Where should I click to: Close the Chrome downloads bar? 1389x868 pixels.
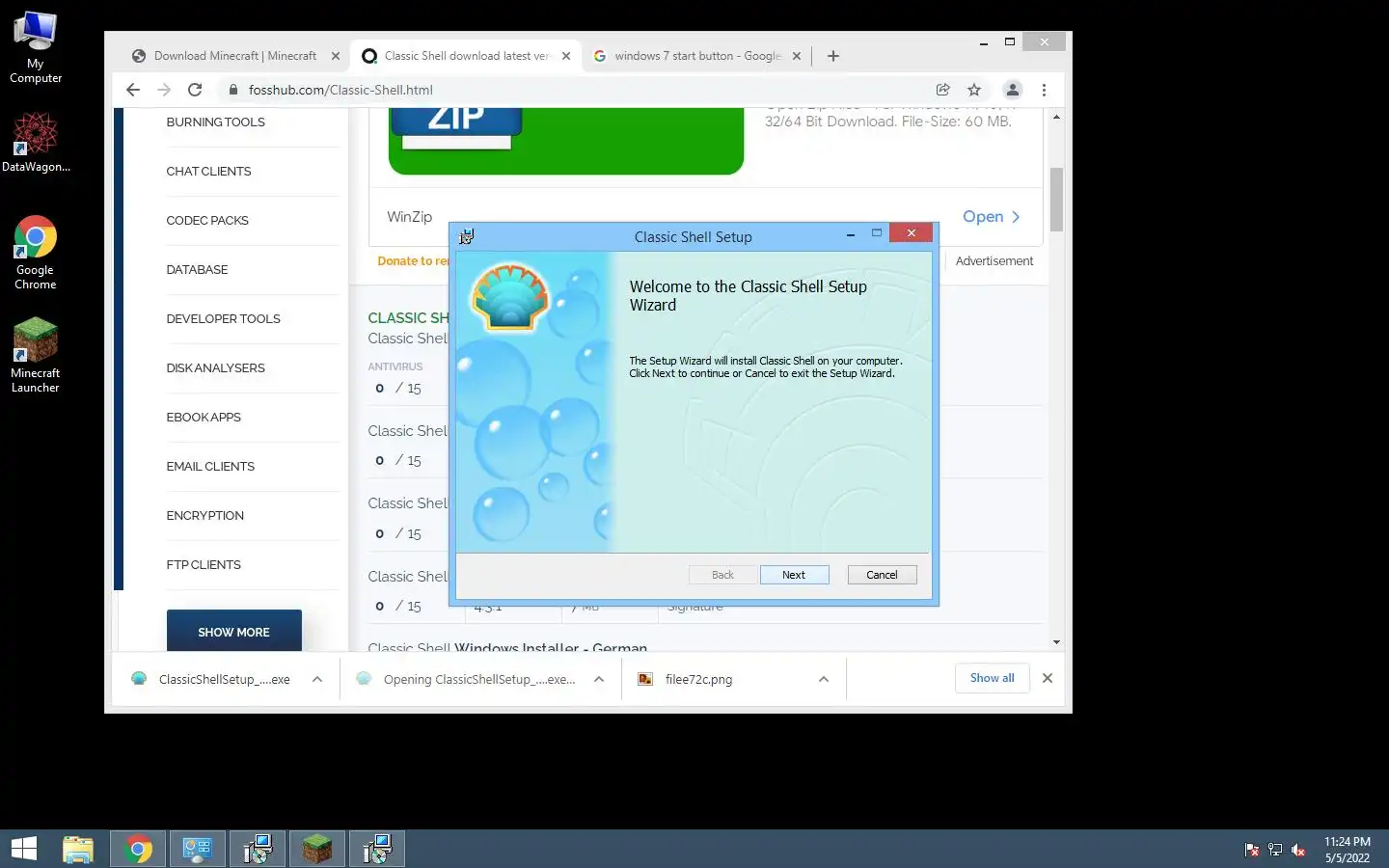[x=1048, y=678]
